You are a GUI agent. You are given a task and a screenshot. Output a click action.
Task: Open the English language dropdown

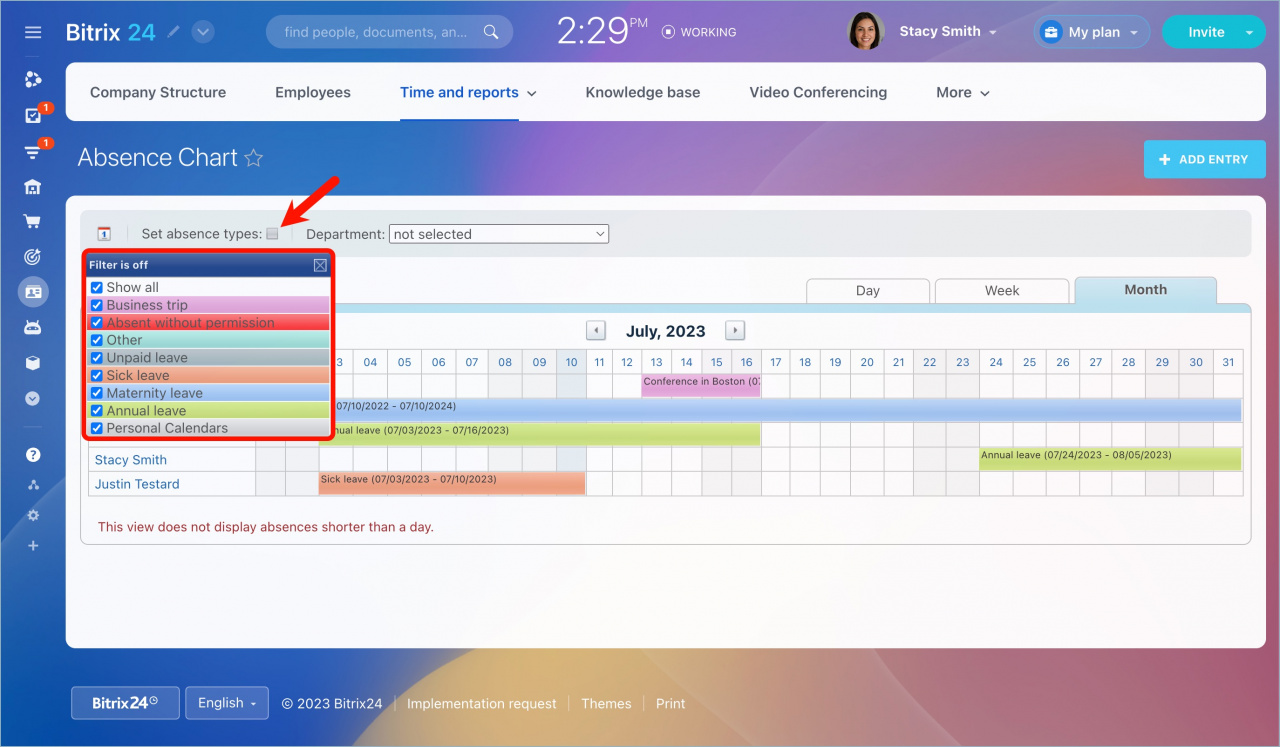point(227,703)
